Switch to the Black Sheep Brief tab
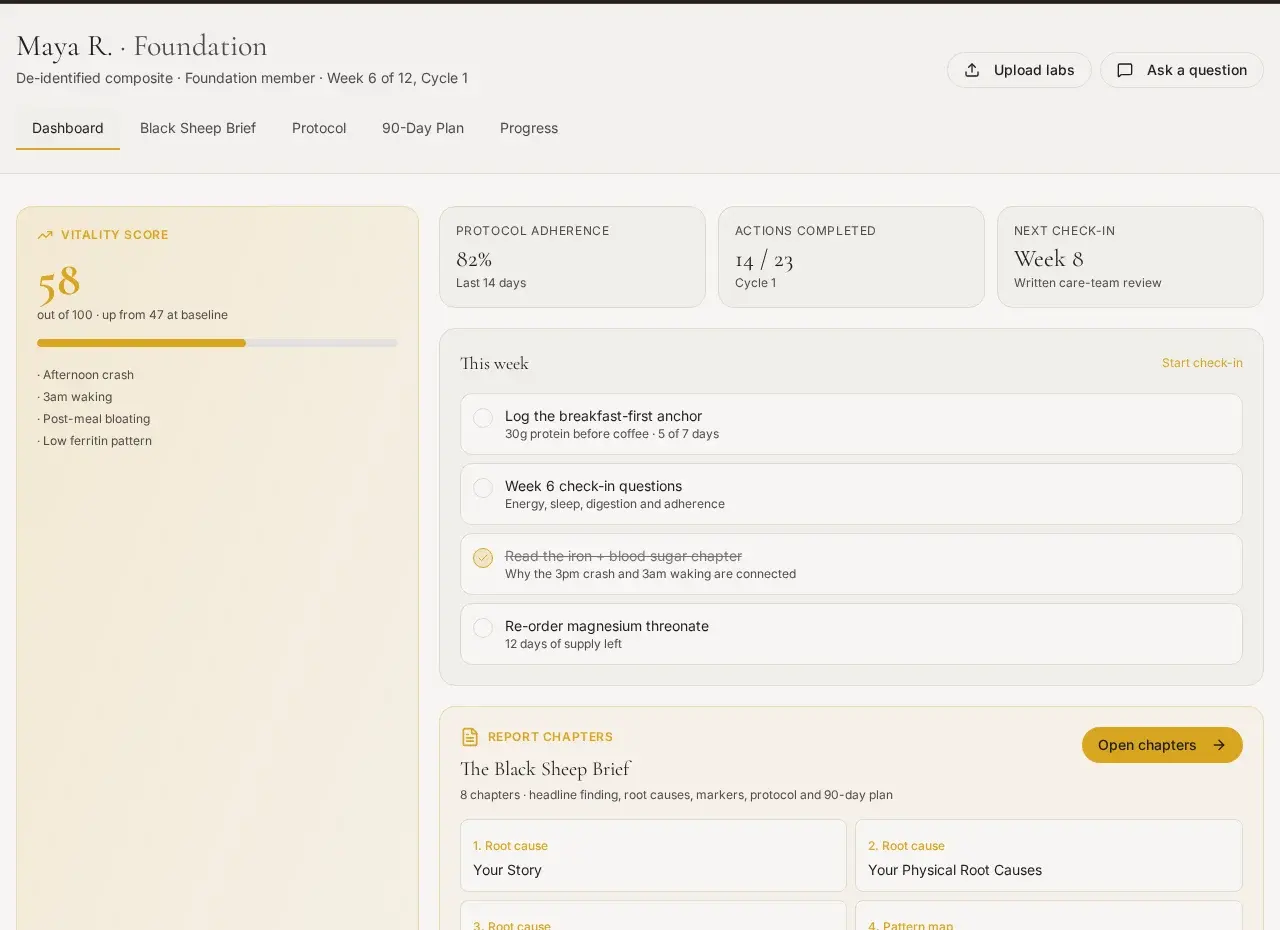1280x930 pixels. tap(198, 128)
